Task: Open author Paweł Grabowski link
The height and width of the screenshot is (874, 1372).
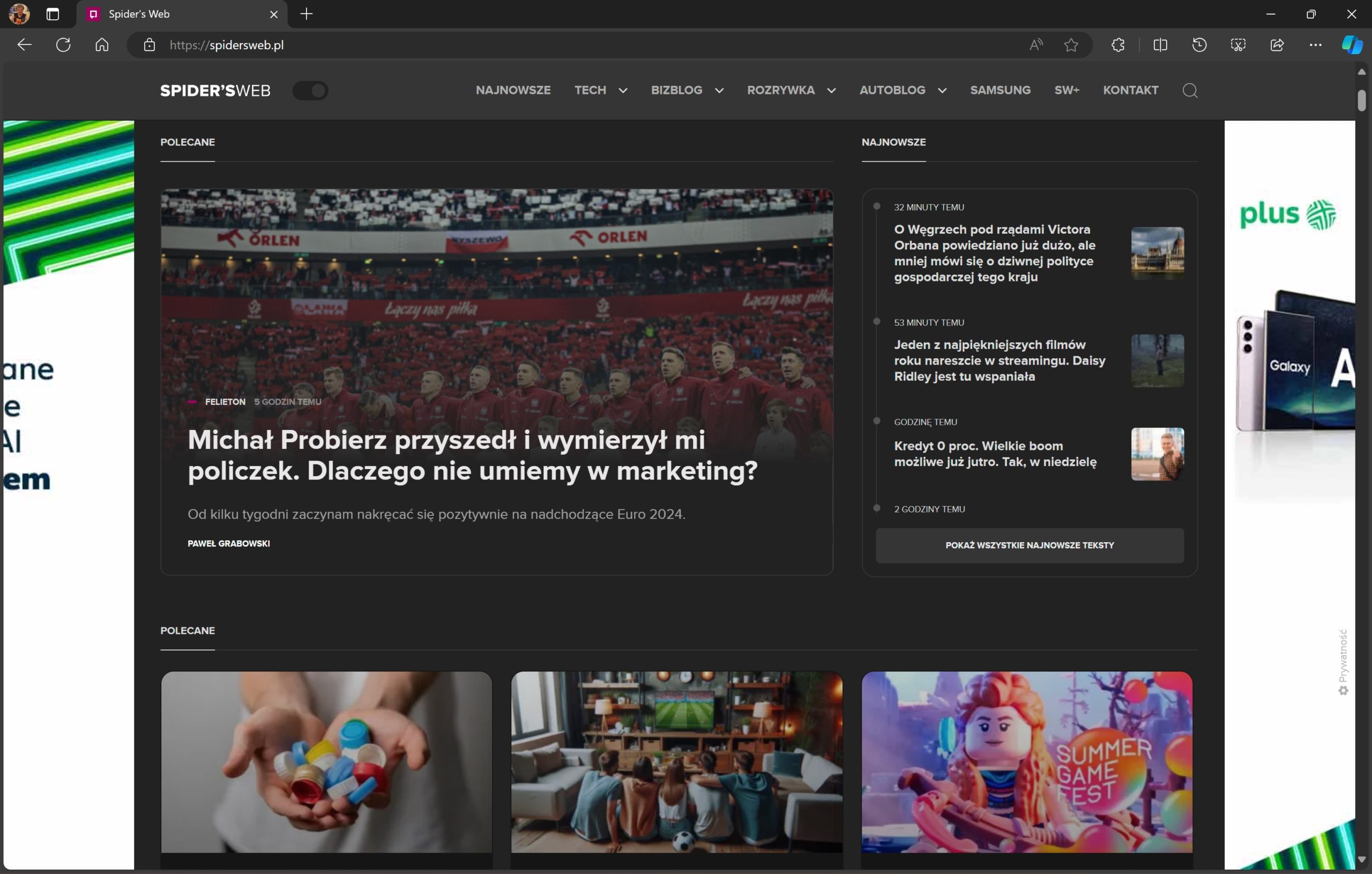Action: coord(228,543)
